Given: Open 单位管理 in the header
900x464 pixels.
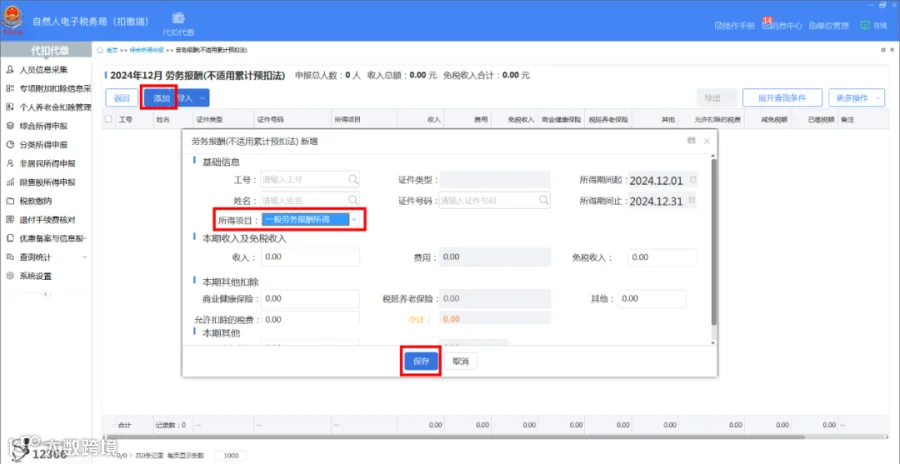Looking at the screenshot, I should click(828, 26).
